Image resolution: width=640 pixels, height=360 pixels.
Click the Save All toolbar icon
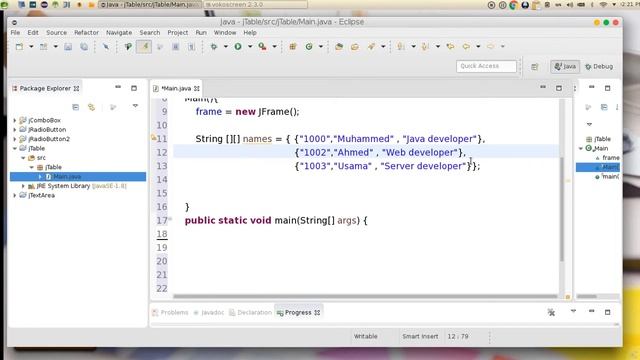coord(84,47)
